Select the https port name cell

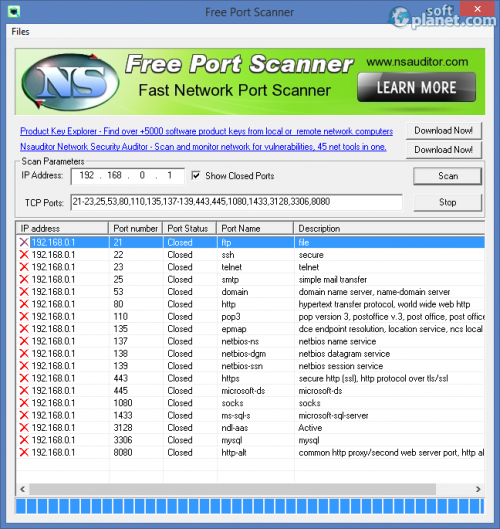click(230, 378)
